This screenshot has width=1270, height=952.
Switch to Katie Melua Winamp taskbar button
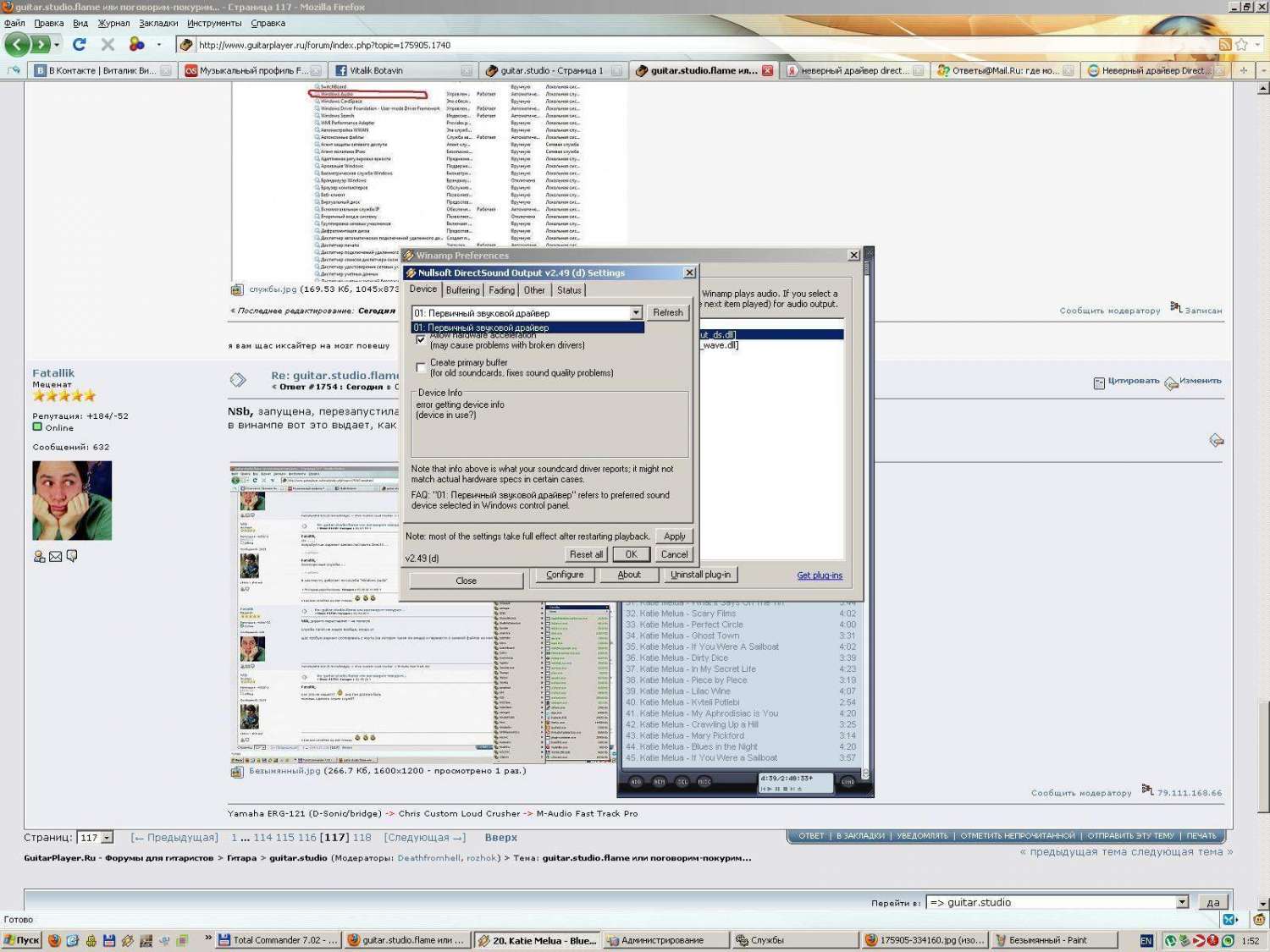(537, 940)
